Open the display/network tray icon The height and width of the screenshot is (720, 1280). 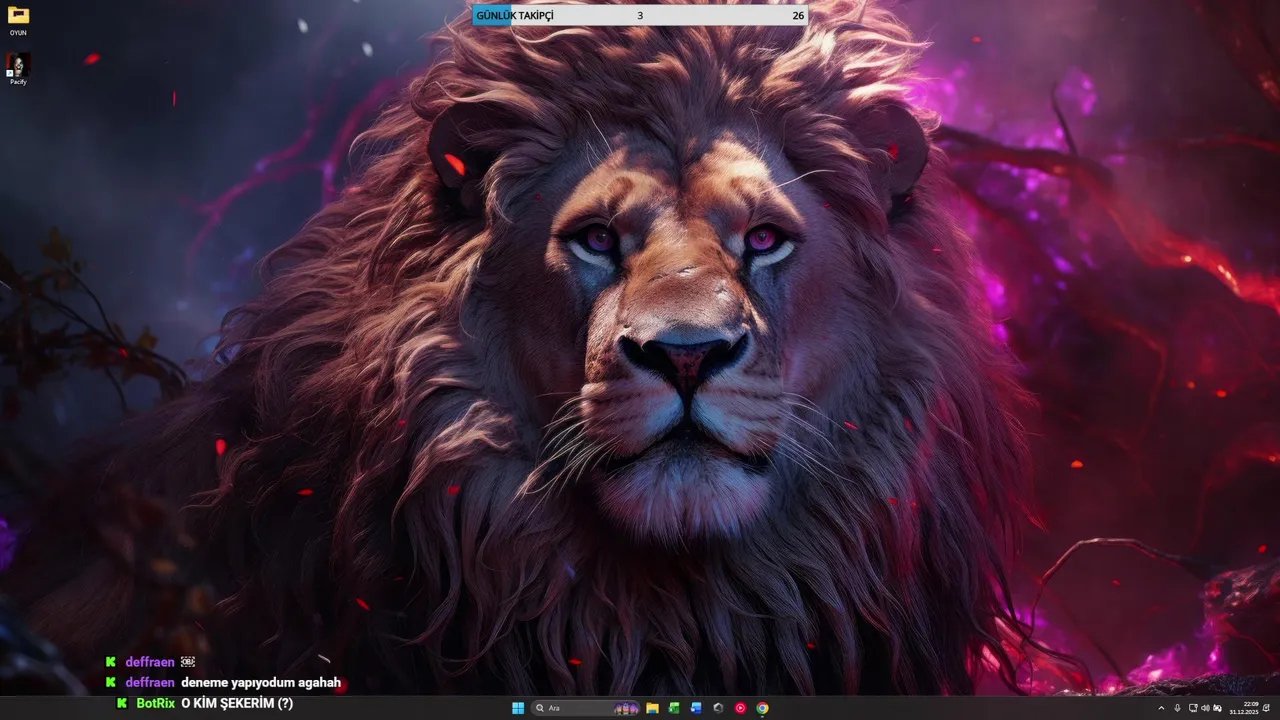click(x=1193, y=708)
